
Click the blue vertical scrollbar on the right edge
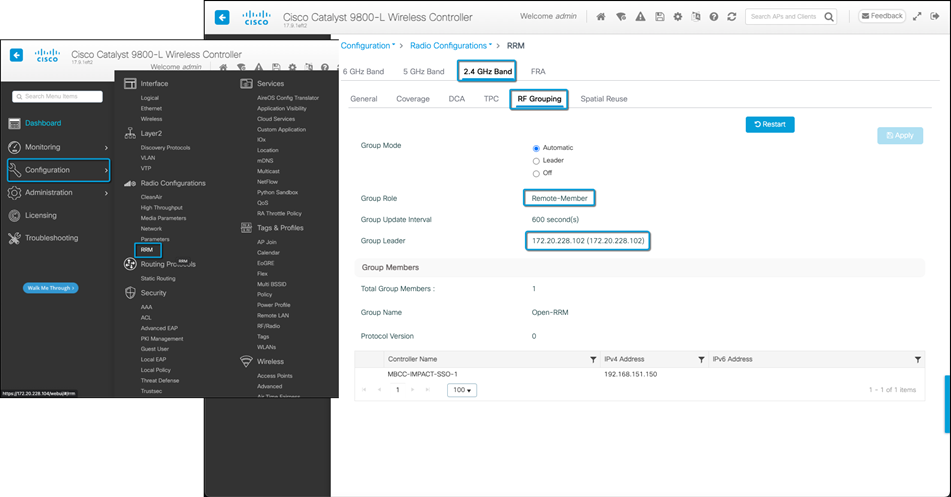point(947,404)
